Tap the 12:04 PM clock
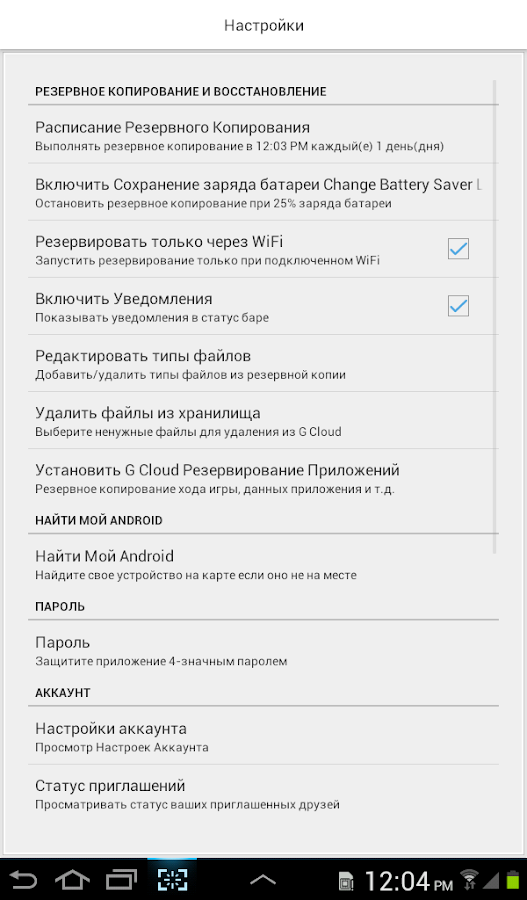This screenshot has height=900, width=527. pyautogui.click(x=409, y=880)
